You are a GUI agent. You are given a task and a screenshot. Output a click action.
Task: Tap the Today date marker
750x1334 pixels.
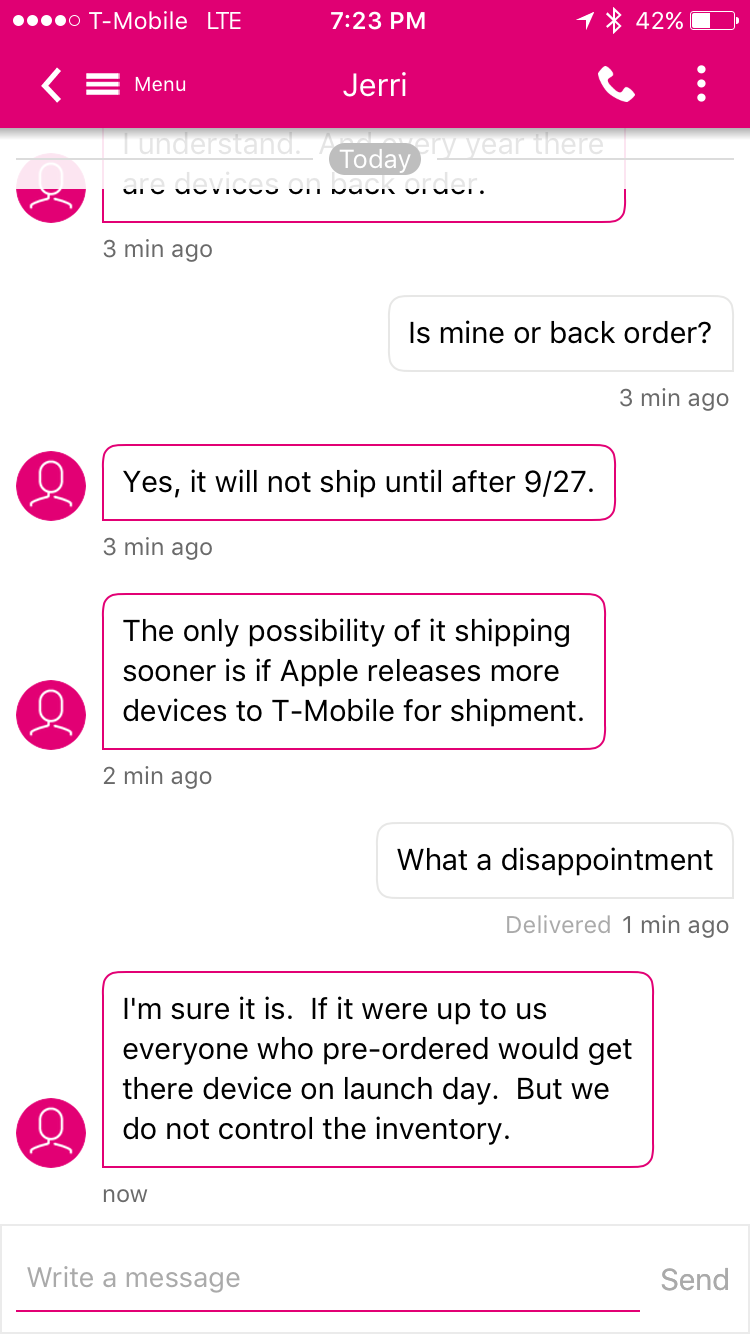point(374,159)
